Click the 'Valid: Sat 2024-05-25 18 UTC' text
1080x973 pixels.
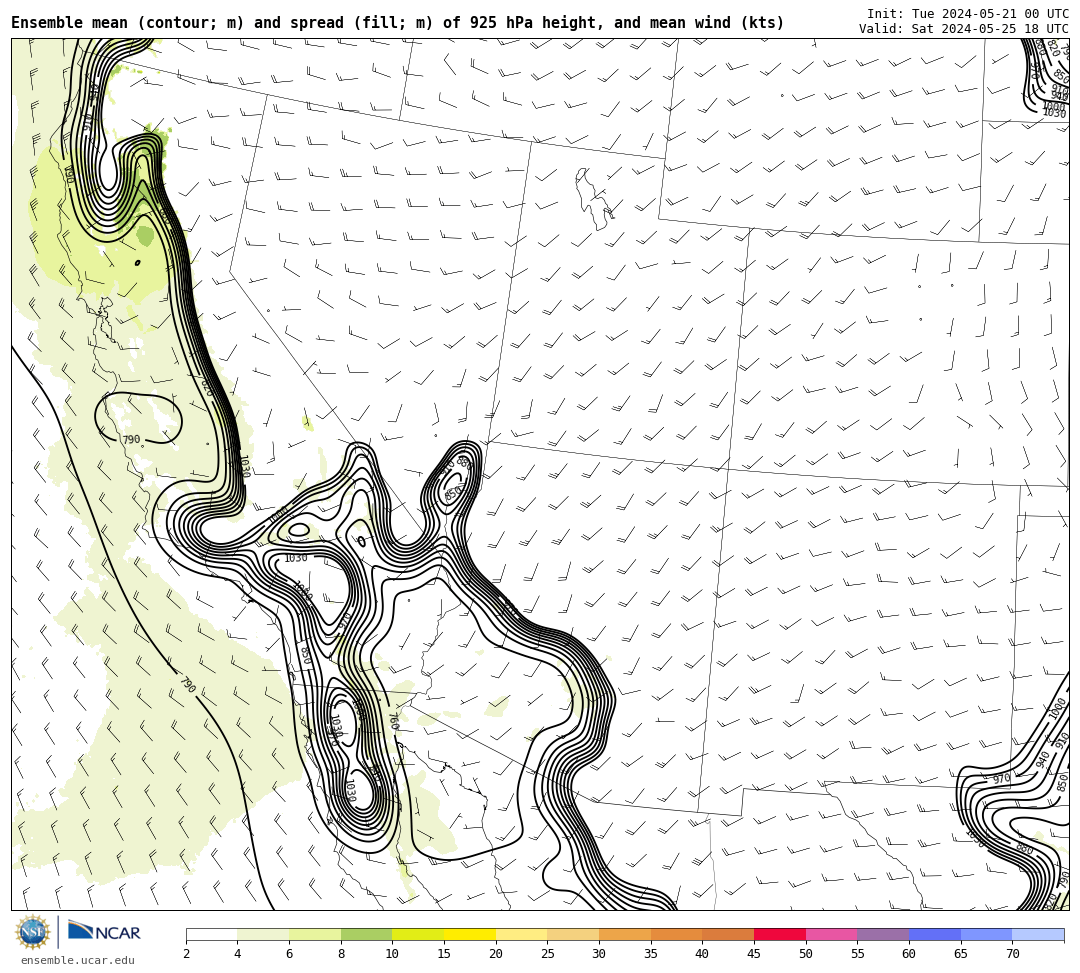(x=964, y=29)
